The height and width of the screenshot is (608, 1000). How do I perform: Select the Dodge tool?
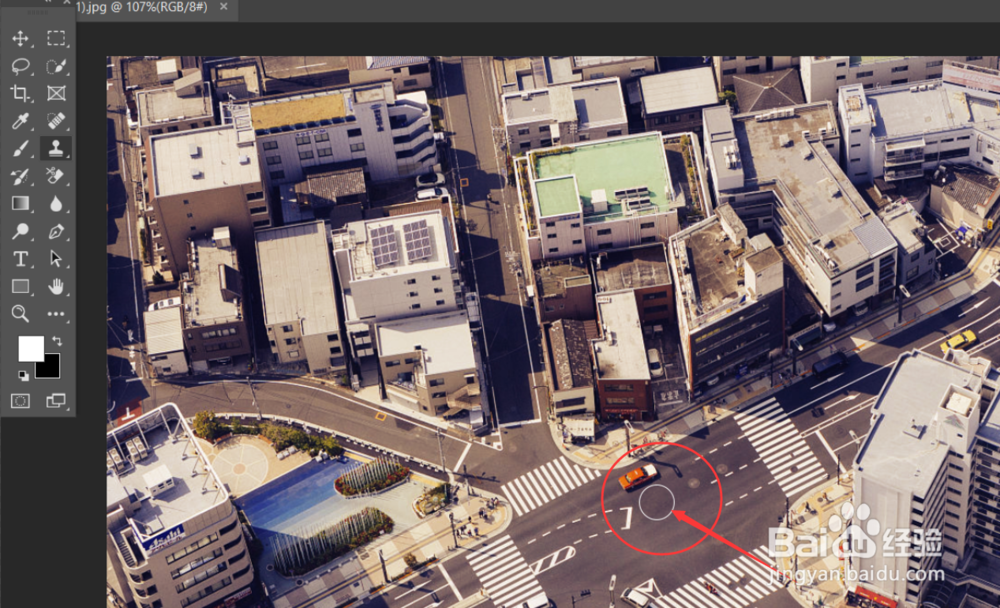(20, 231)
